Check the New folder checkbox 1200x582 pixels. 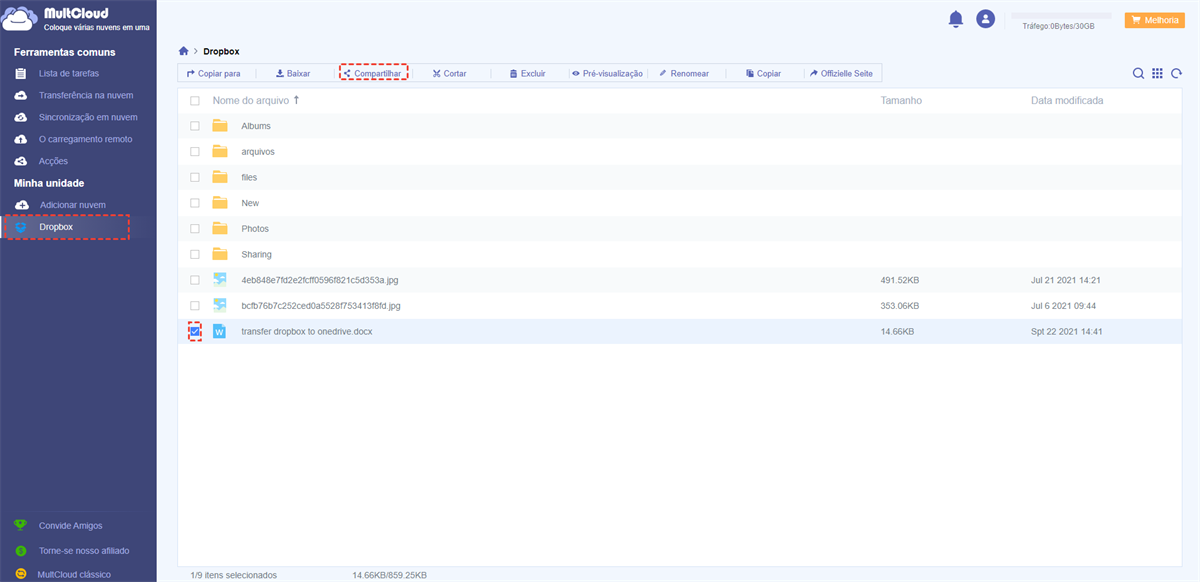pos(195,203)
